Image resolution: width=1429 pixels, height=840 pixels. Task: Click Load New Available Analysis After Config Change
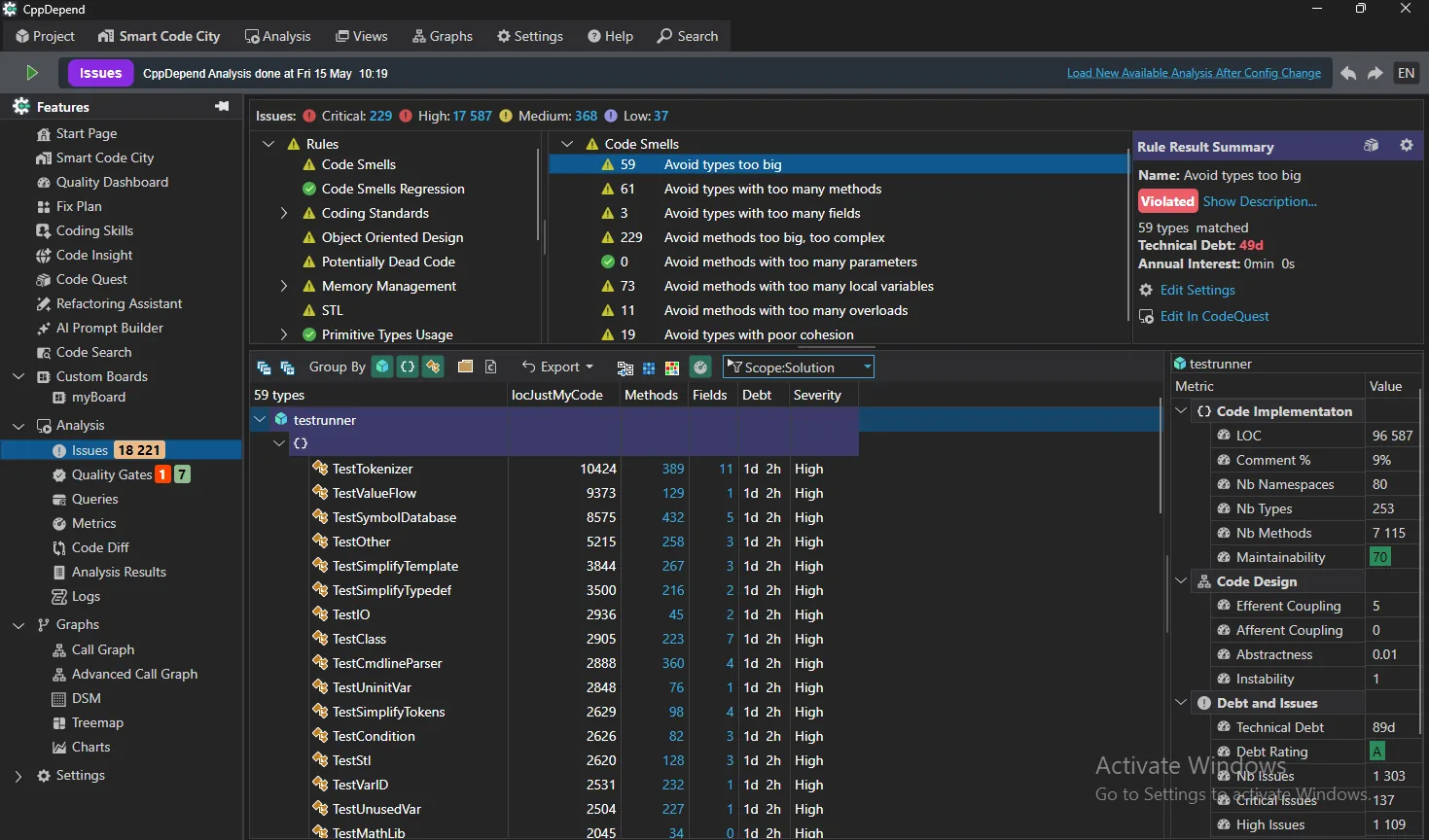1194,73
